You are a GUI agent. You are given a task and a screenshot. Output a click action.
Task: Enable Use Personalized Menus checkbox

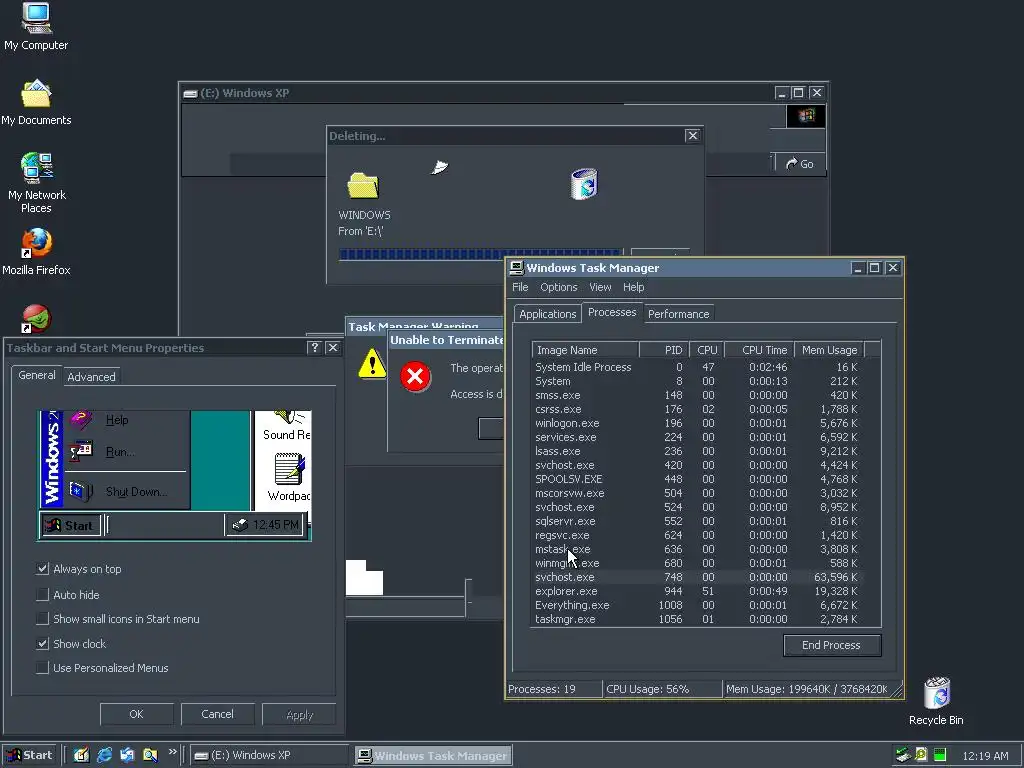(x=42, y=668)
